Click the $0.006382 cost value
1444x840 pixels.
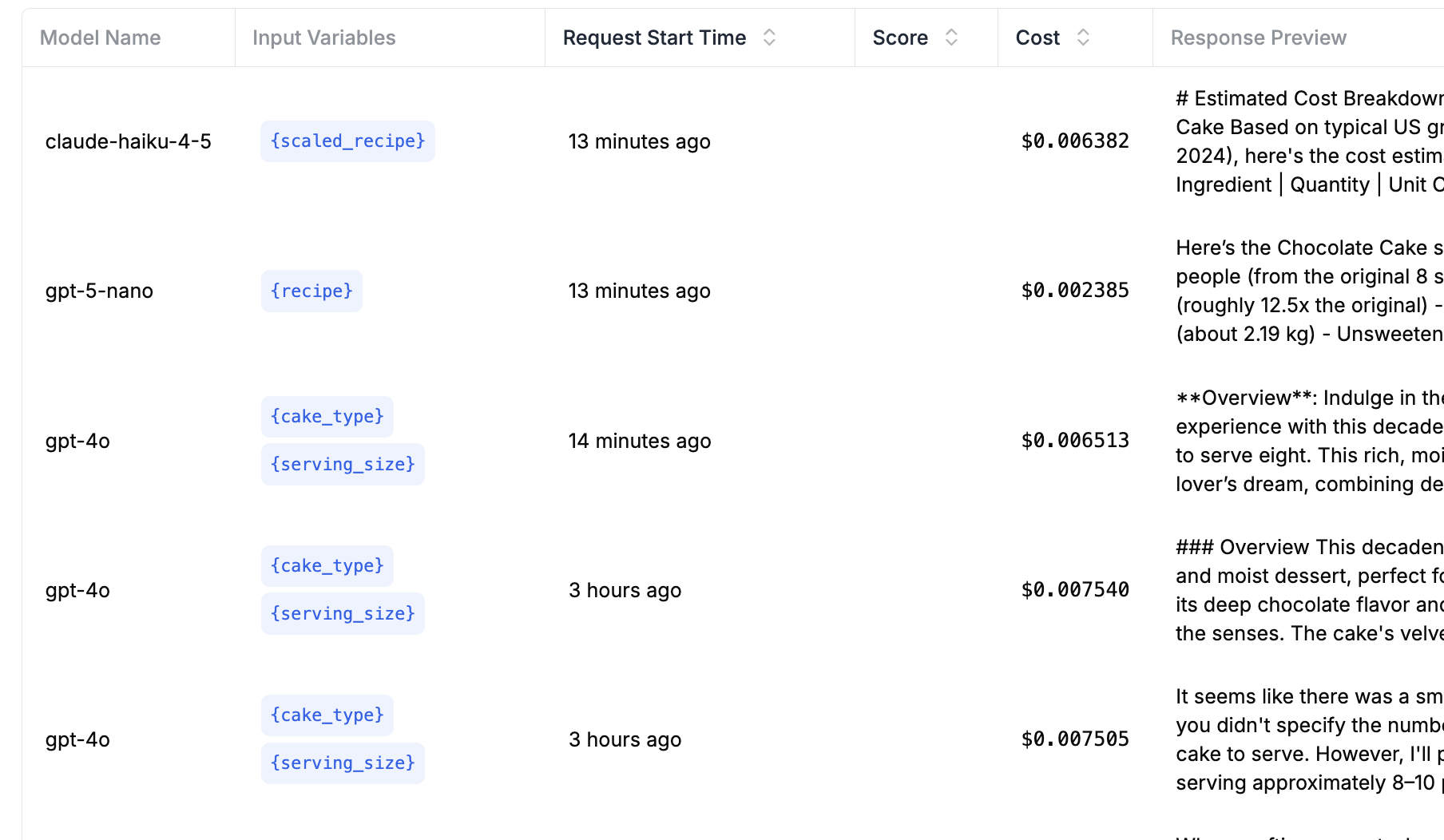pyautogui.click(x=1073, y=141)
